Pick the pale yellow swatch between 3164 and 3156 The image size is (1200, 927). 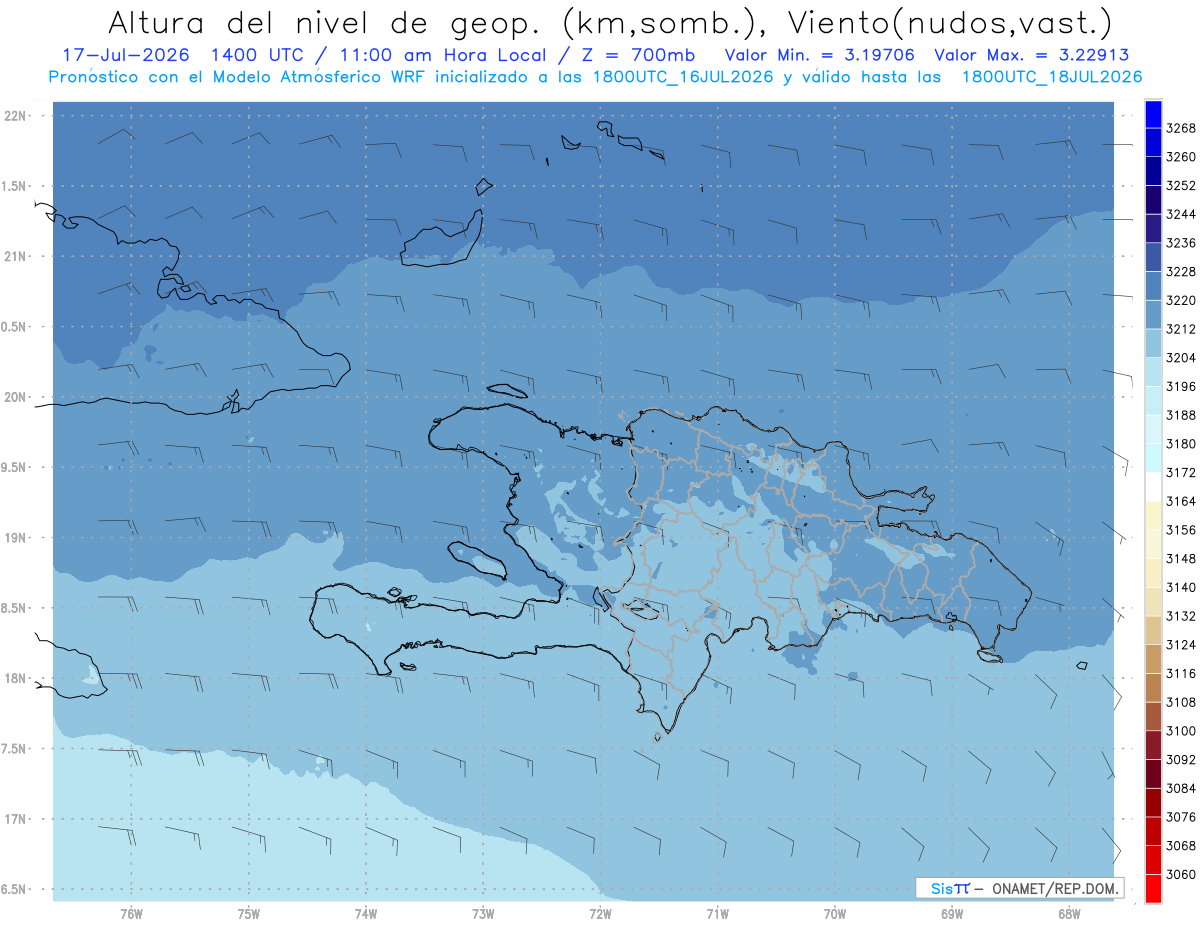click(x=1153, y=516)
